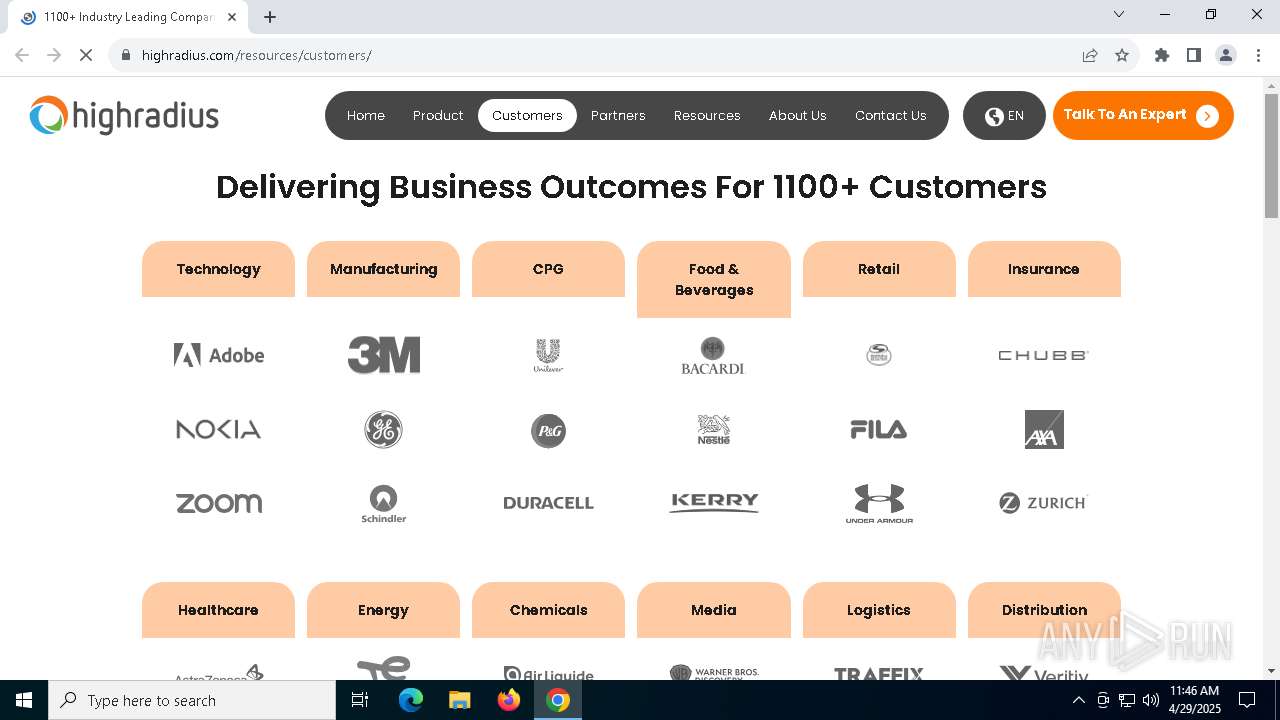This screenshot has height=720, width=1280.
Task: Click the Adobe logo
Action: (x=219, y=355)
